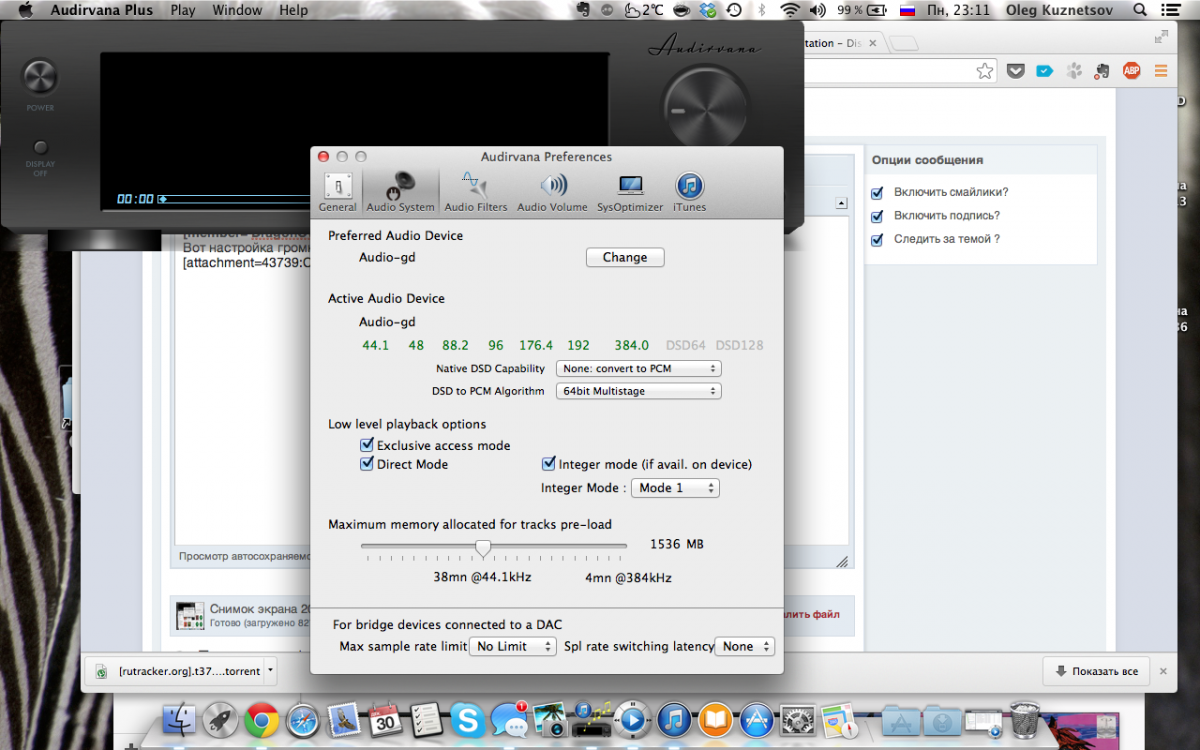Open Skype from the Dock

[x=468, y=720]
